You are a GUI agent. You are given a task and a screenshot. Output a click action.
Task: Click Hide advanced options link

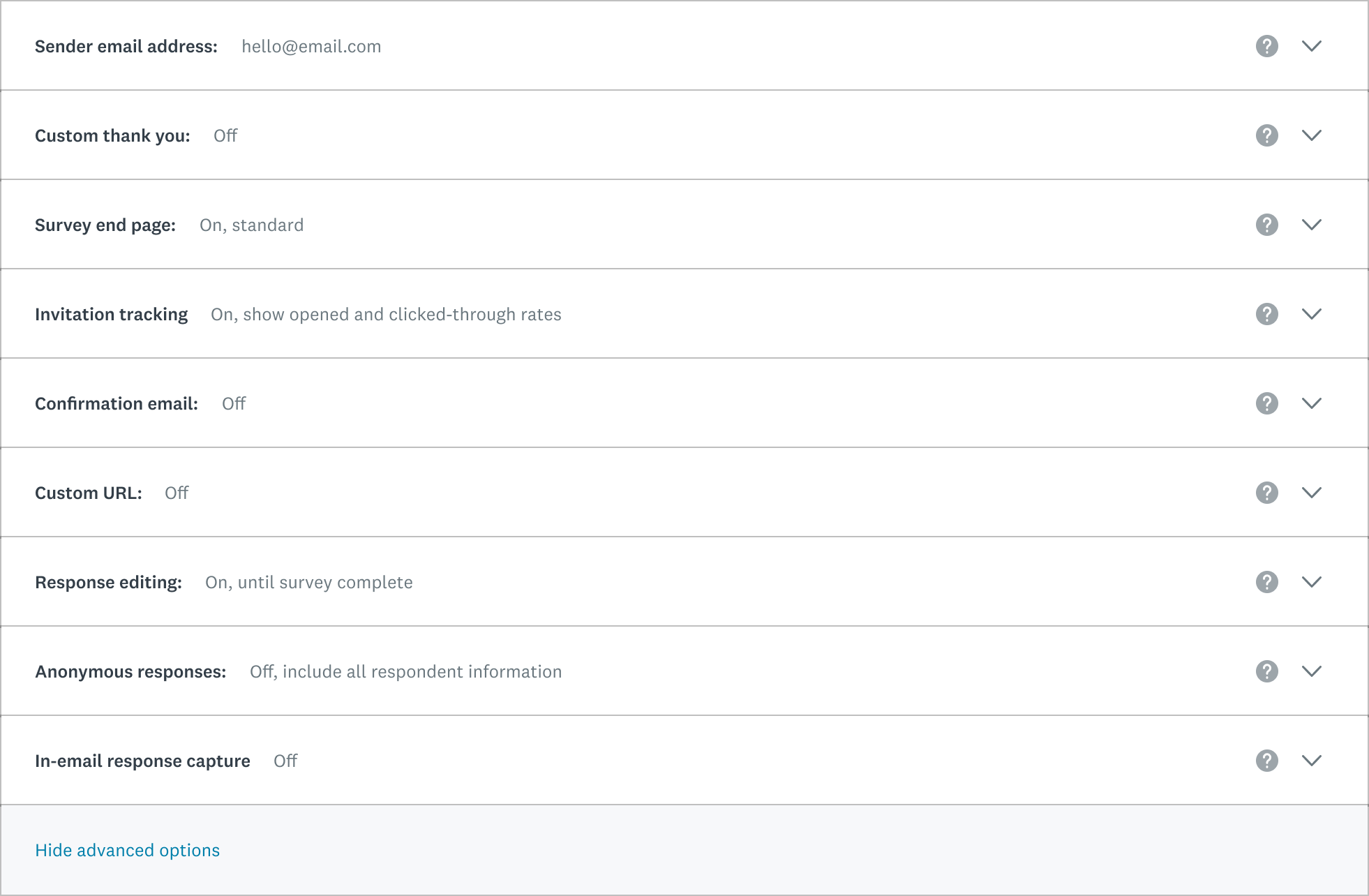(127, 850)
